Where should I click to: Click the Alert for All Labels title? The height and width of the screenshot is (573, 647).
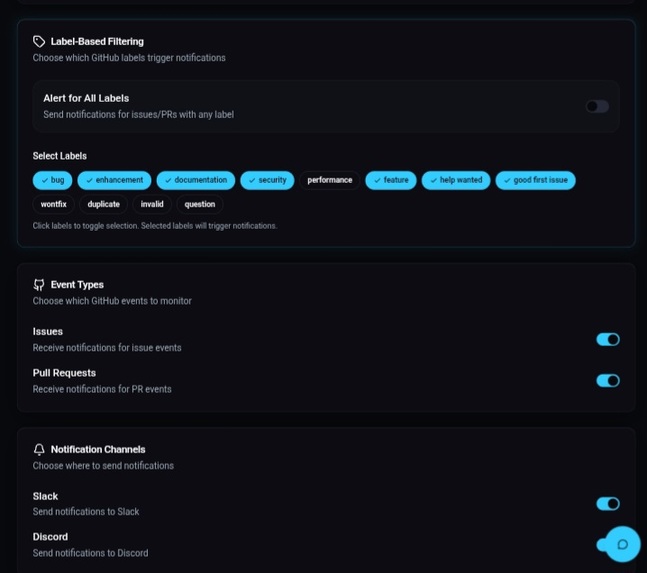(x=86, y=98)
